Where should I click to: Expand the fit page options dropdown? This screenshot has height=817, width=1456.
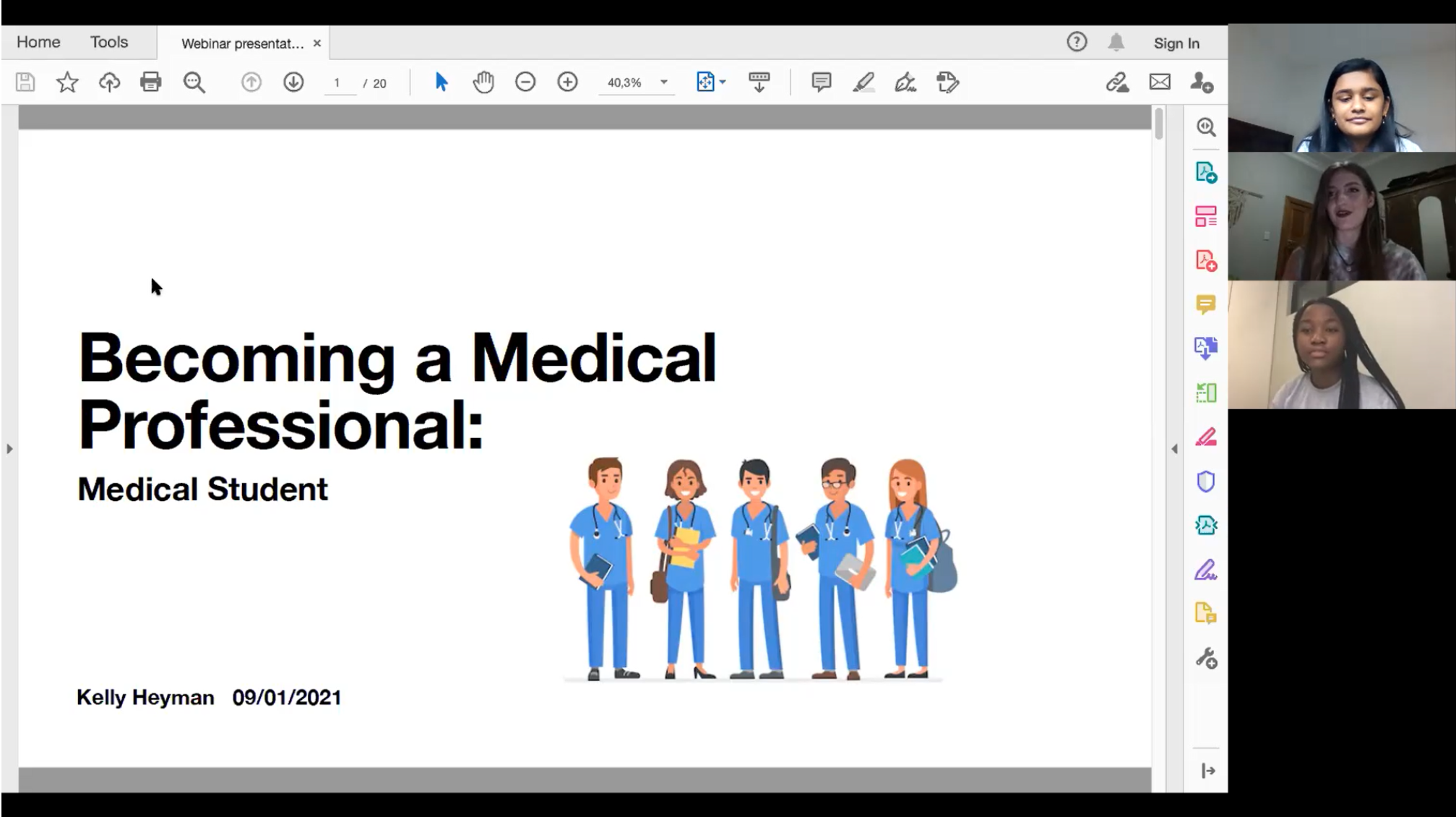(723, 82)
